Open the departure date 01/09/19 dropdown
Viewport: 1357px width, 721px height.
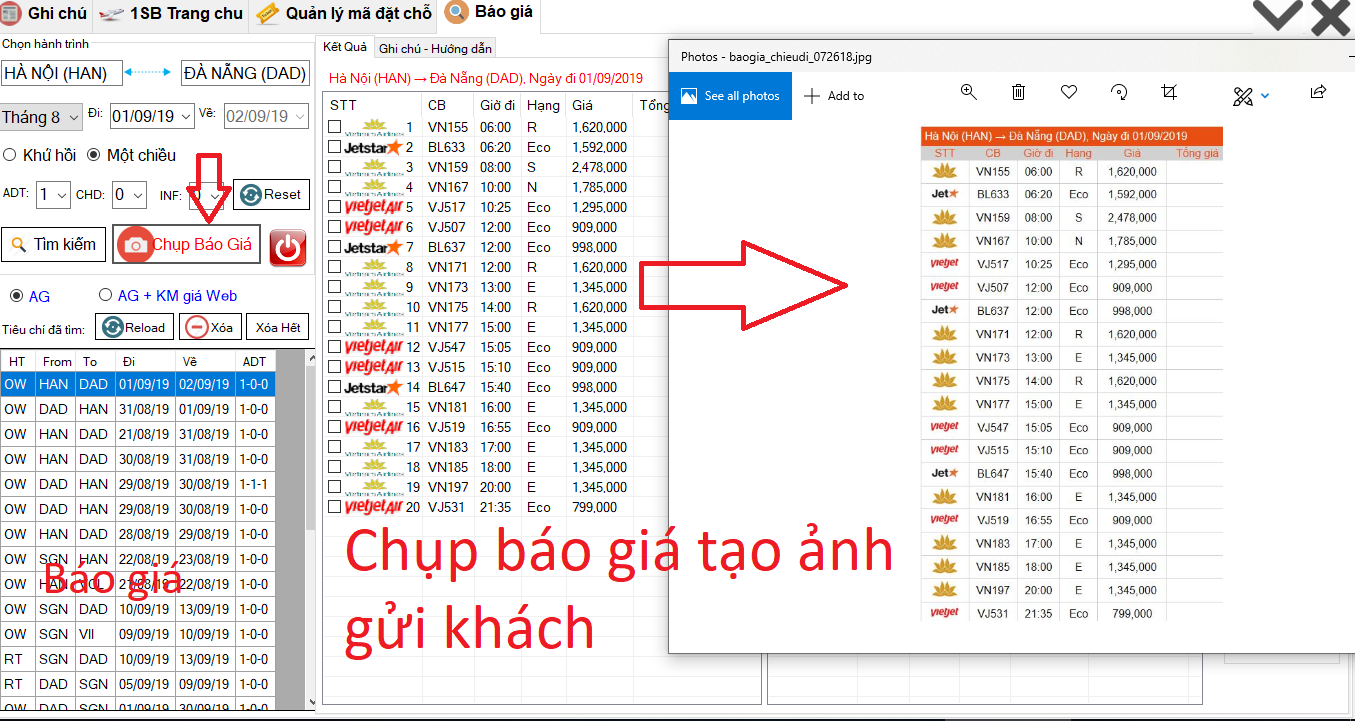(152, 116)
